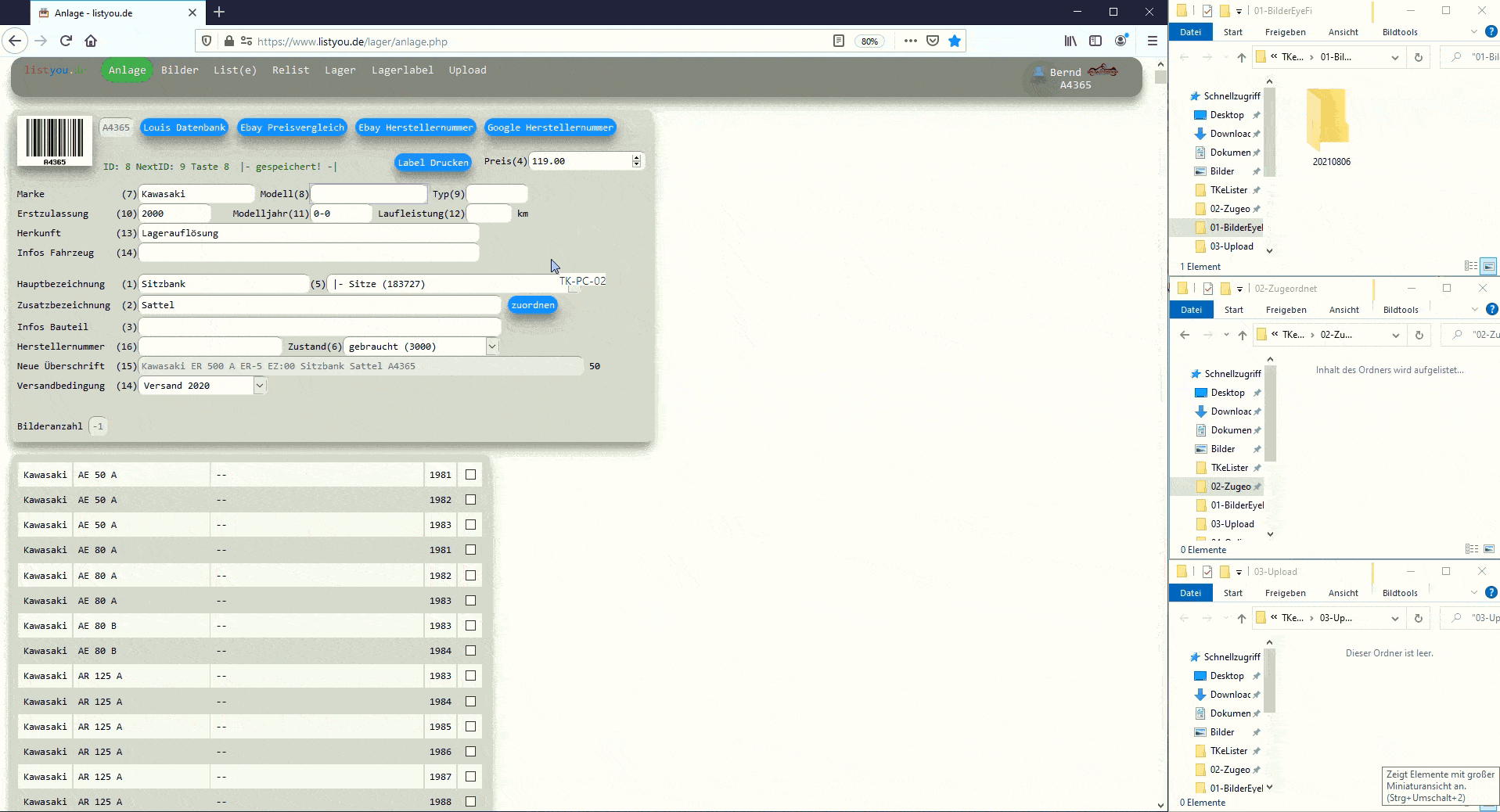Go to Firefox home page icon
The image size is (1500, 812).
tap(91, 41)
